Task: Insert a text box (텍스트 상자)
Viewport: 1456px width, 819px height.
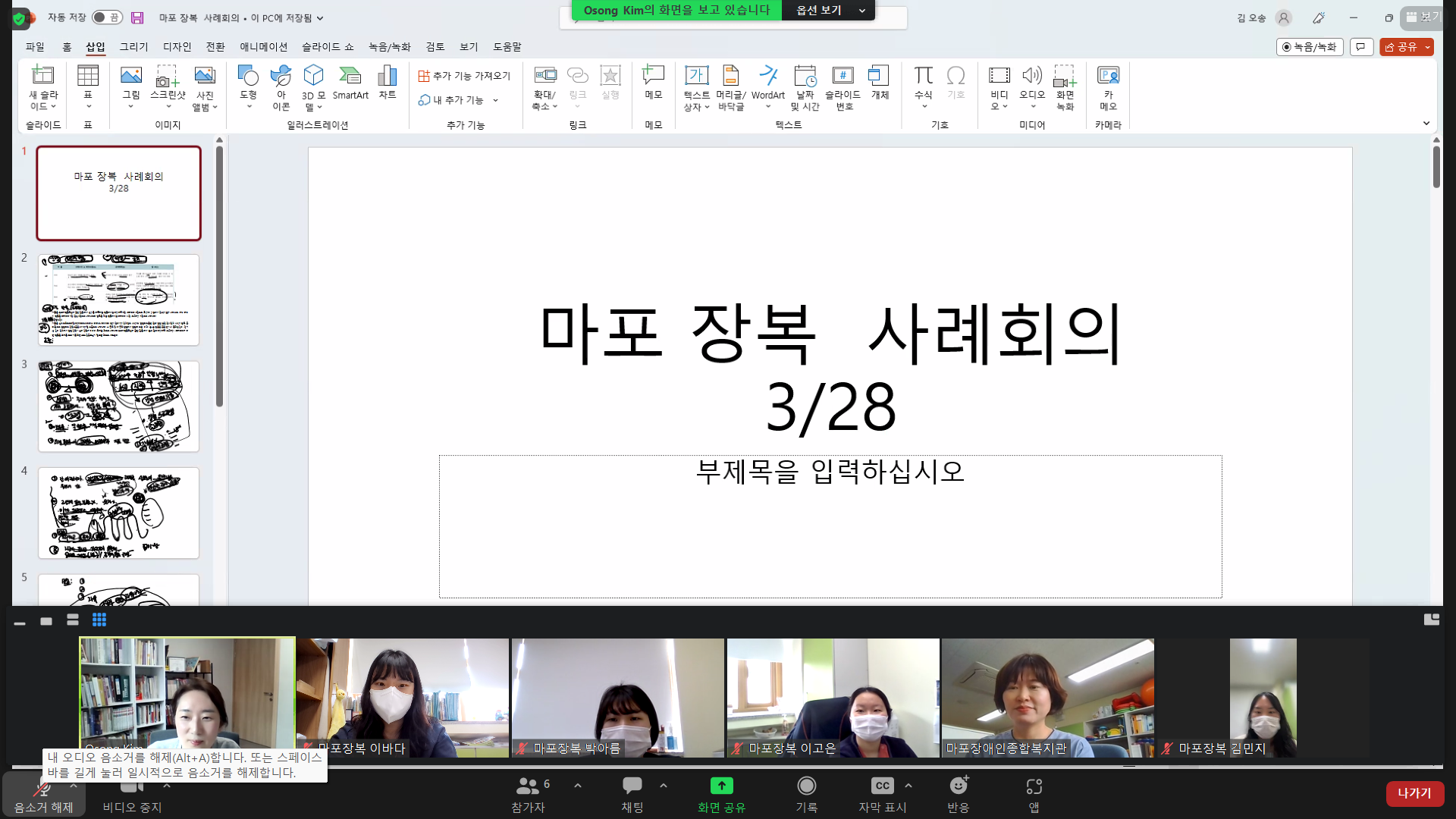Action: pyautogui.click(x=696, y=88)
